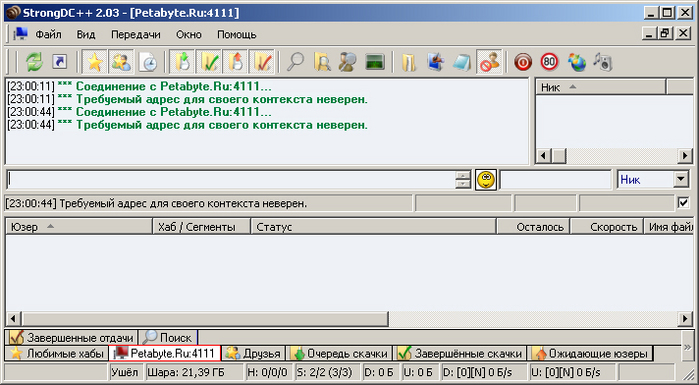Sort transfers by Хаб / Сегменты column

pos(201,227)
